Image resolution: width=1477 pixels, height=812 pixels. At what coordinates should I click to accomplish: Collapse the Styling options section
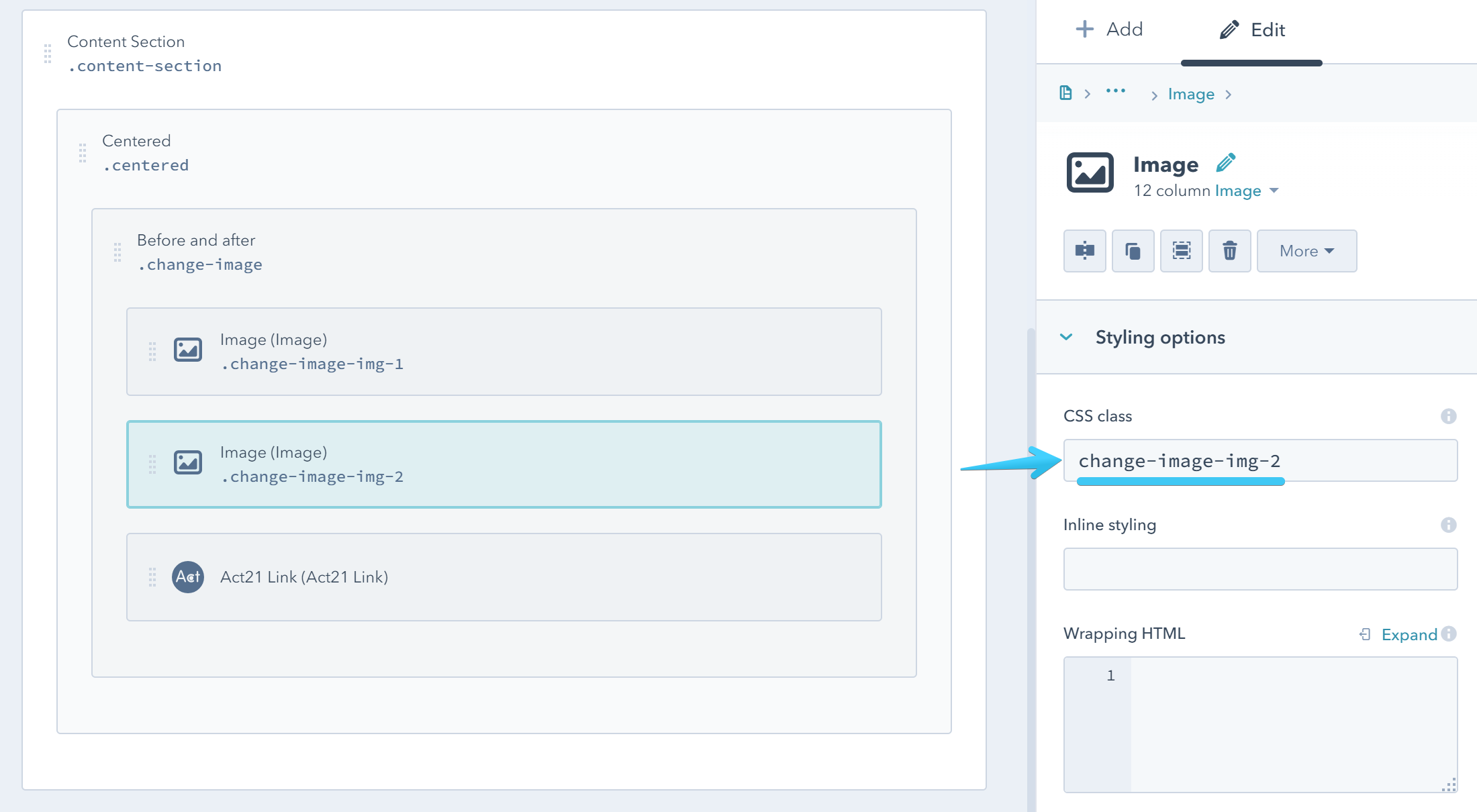point(1065,337)
